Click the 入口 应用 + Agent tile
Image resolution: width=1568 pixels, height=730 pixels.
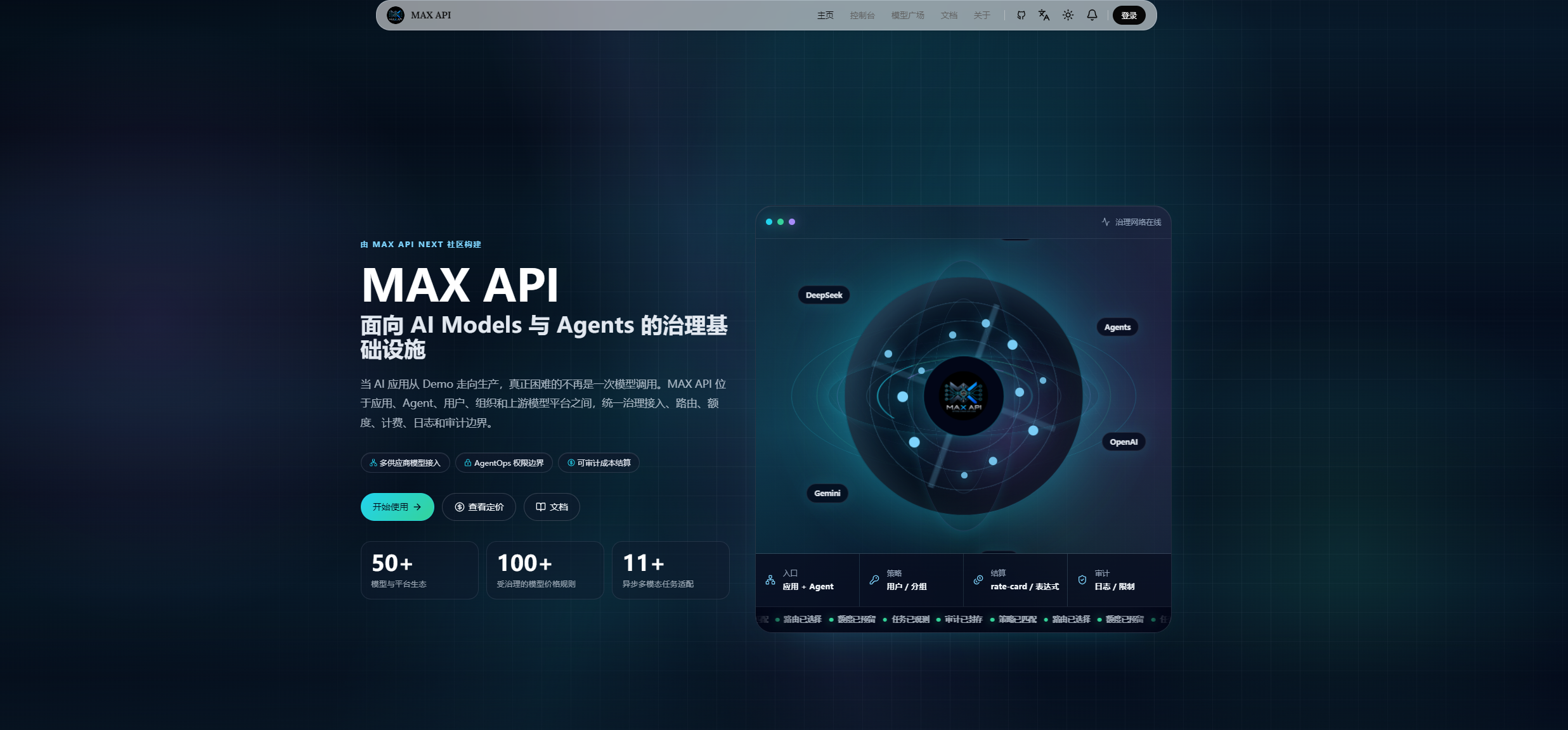click(x=808, y=580)
